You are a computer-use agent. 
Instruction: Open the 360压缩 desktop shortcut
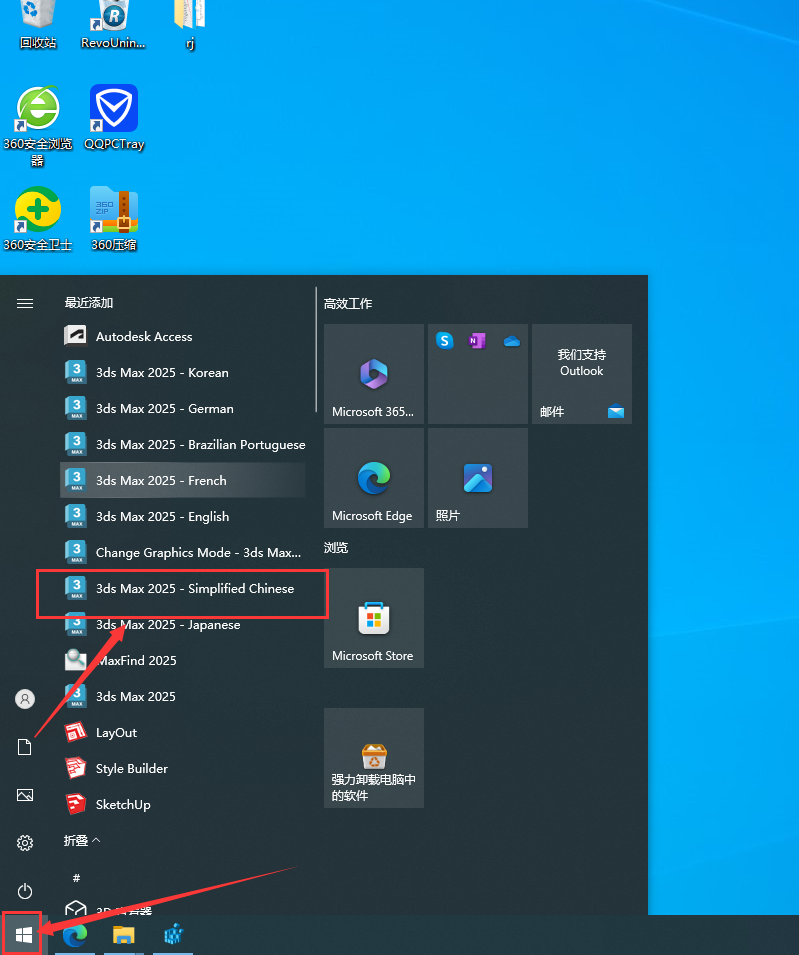pos(114,219)
